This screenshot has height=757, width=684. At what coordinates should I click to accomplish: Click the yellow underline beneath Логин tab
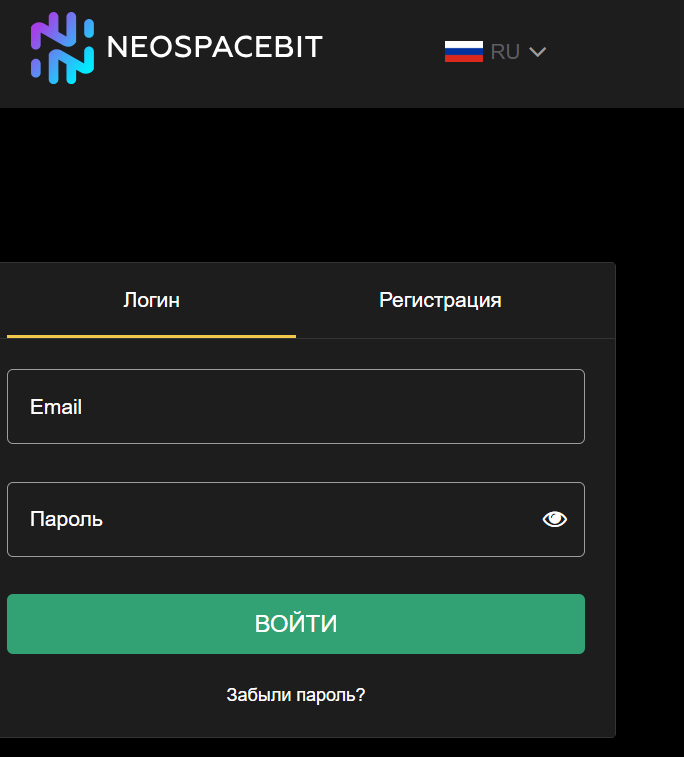tap(151, 336)
